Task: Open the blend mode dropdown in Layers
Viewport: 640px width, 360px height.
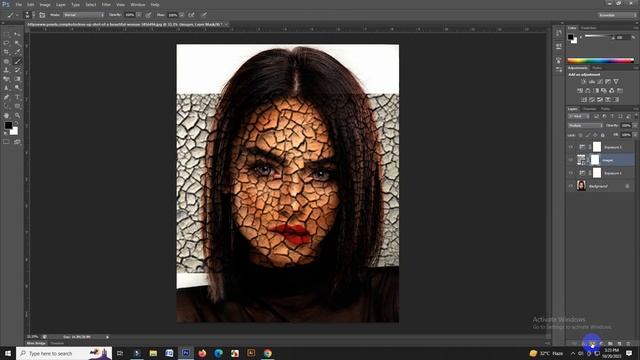Action: coord(585,126)
